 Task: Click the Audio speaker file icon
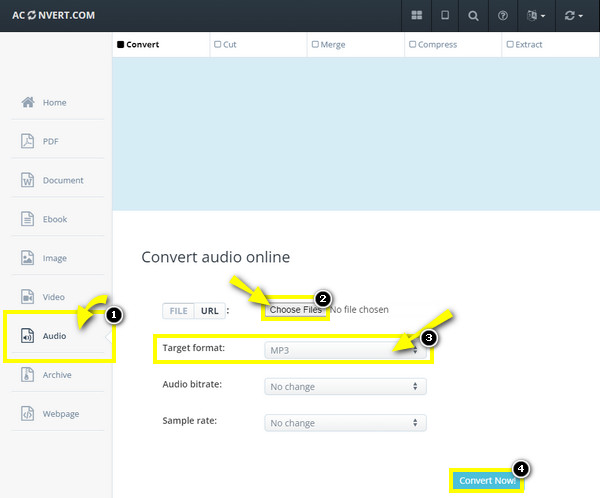click(x=28, y=336)
